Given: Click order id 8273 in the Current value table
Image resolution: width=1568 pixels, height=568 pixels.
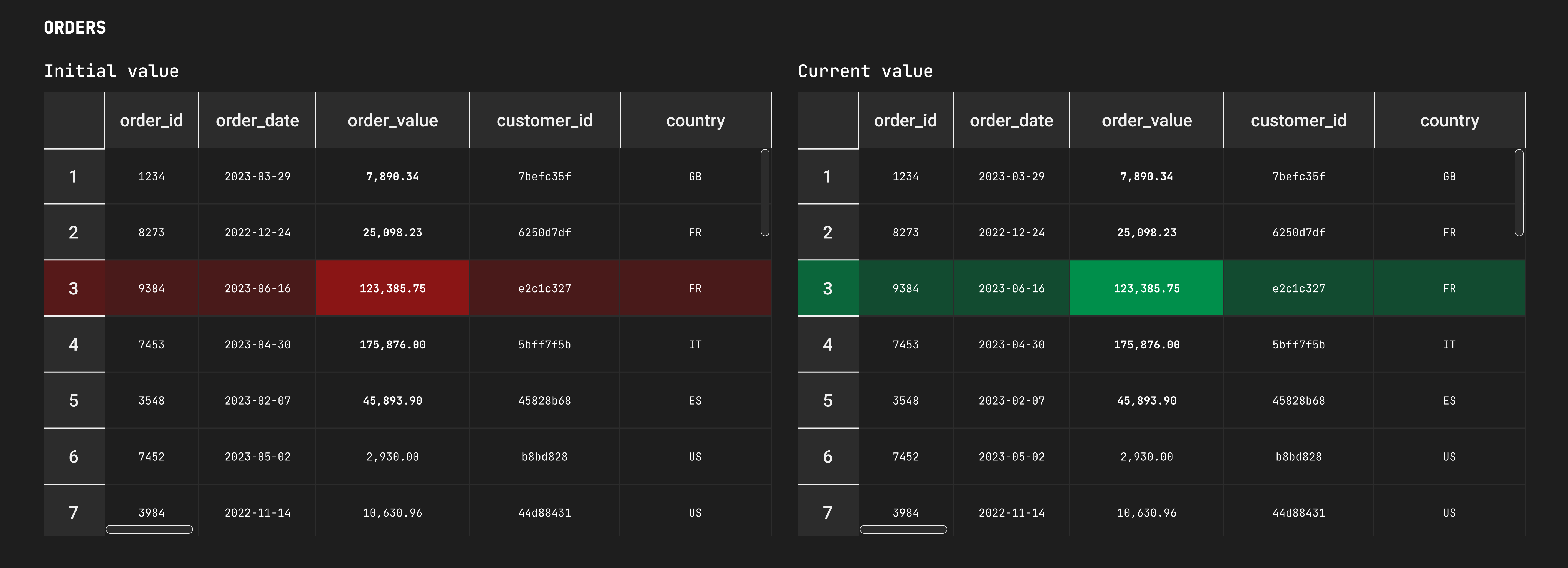Looking at the screenshot, I should 905,233.
